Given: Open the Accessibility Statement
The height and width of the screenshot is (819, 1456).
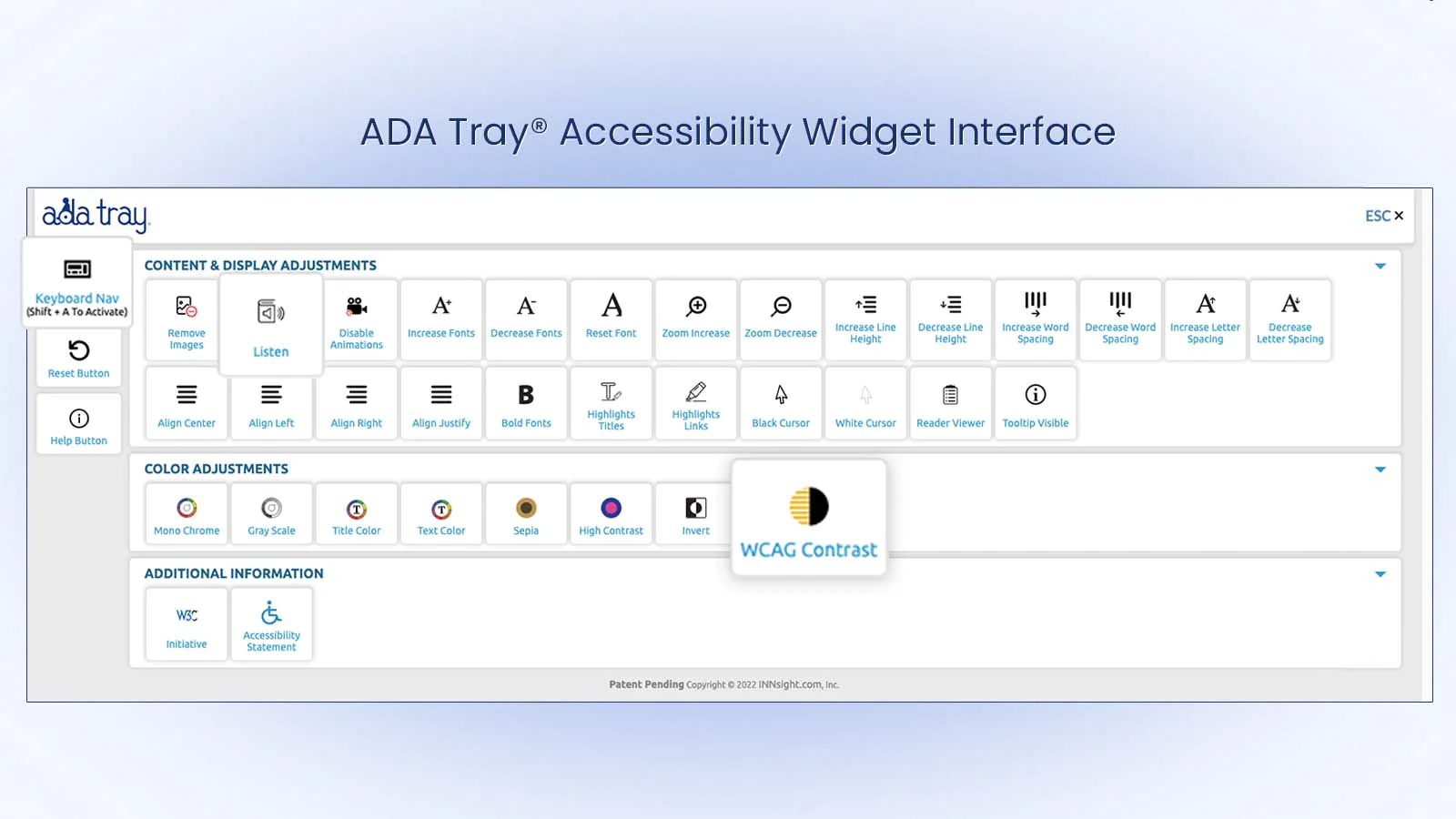Looking at the screenshot, I should tap(271, 624).
